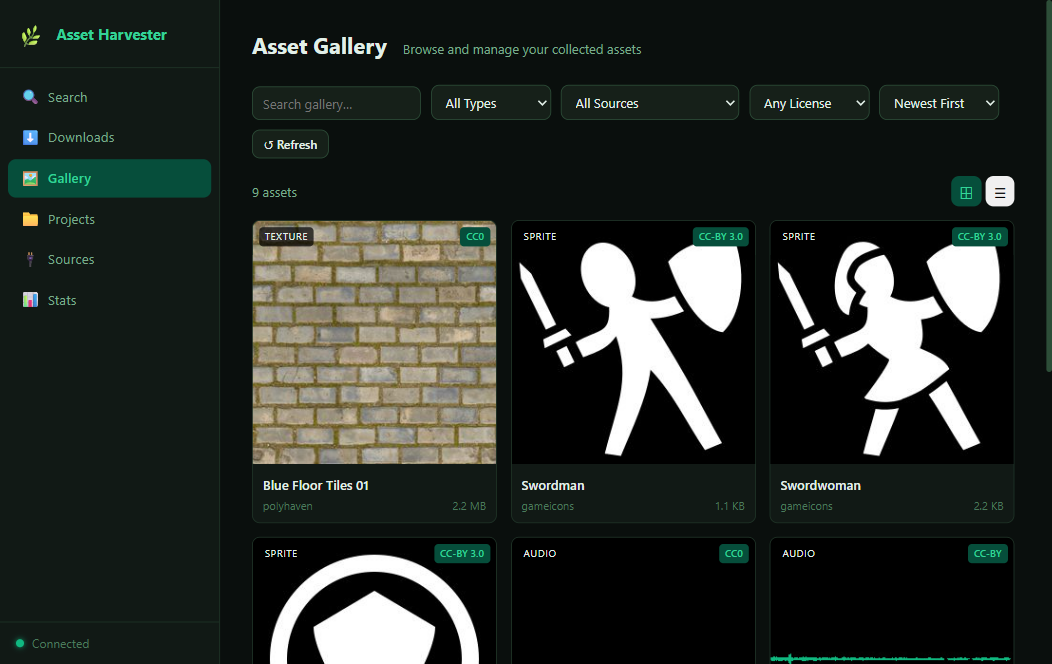Click the Sources plug icon in sidebar

coord(30,260)
